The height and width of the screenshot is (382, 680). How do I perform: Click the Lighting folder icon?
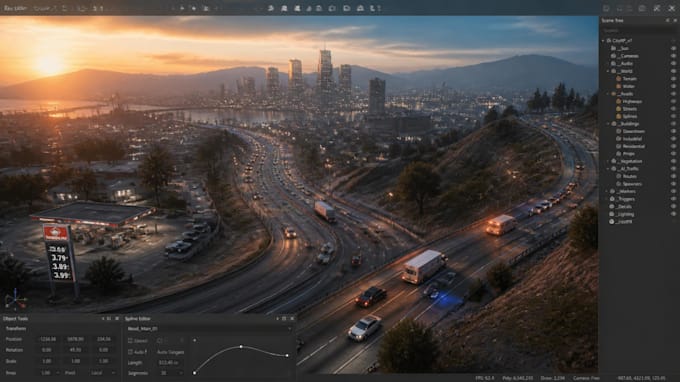tap(612, 214)
